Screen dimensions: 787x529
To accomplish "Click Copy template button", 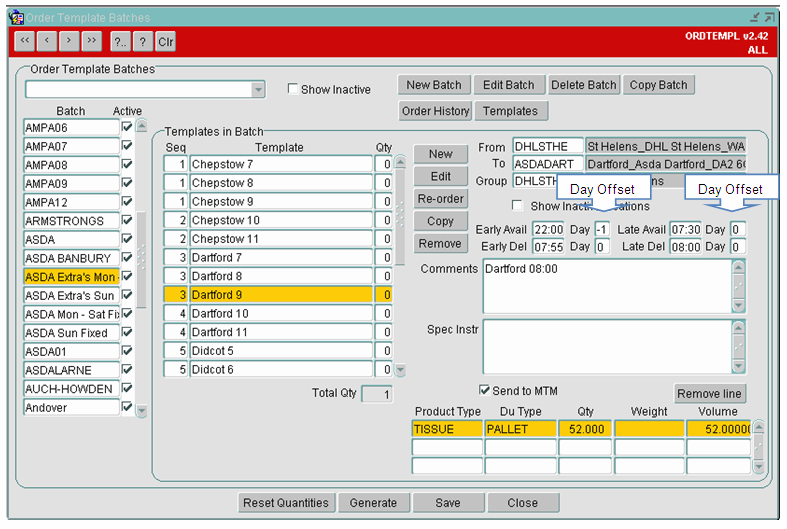I will tap(441, 221).
